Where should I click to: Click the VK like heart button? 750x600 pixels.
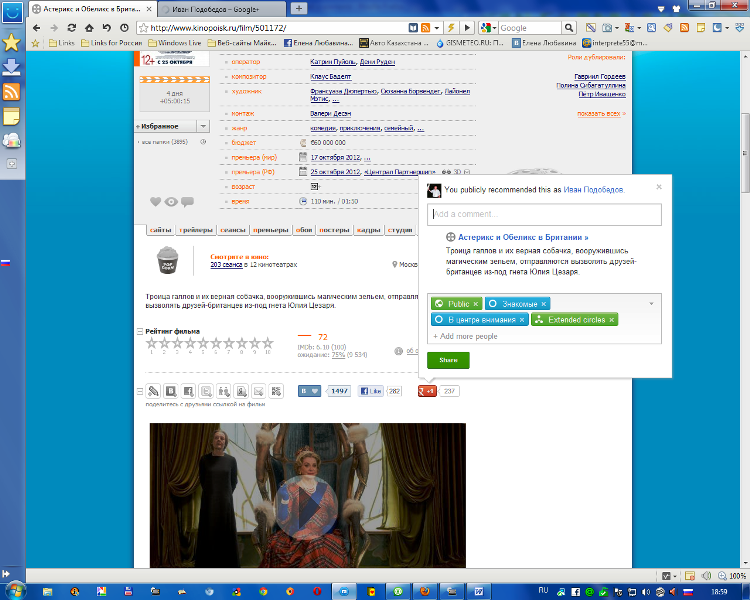(x=309, y=391)
